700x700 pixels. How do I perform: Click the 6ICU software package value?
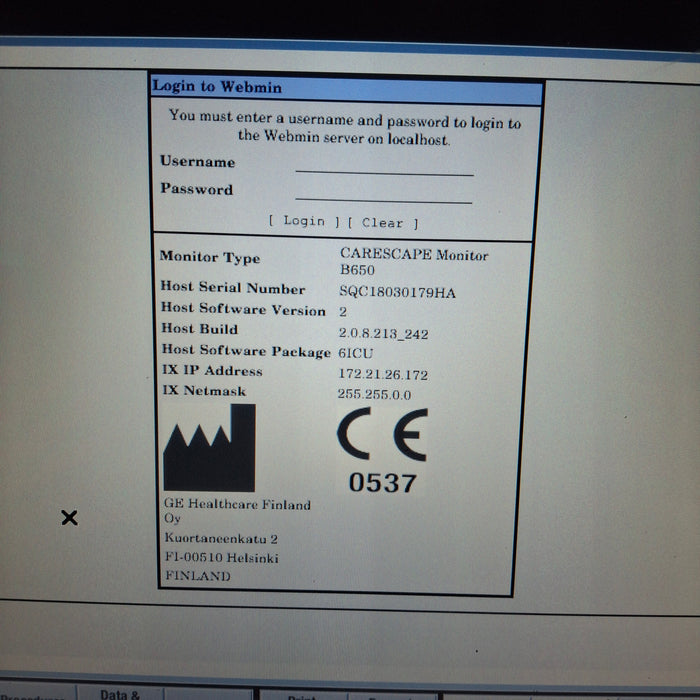(x=355, y=353)
